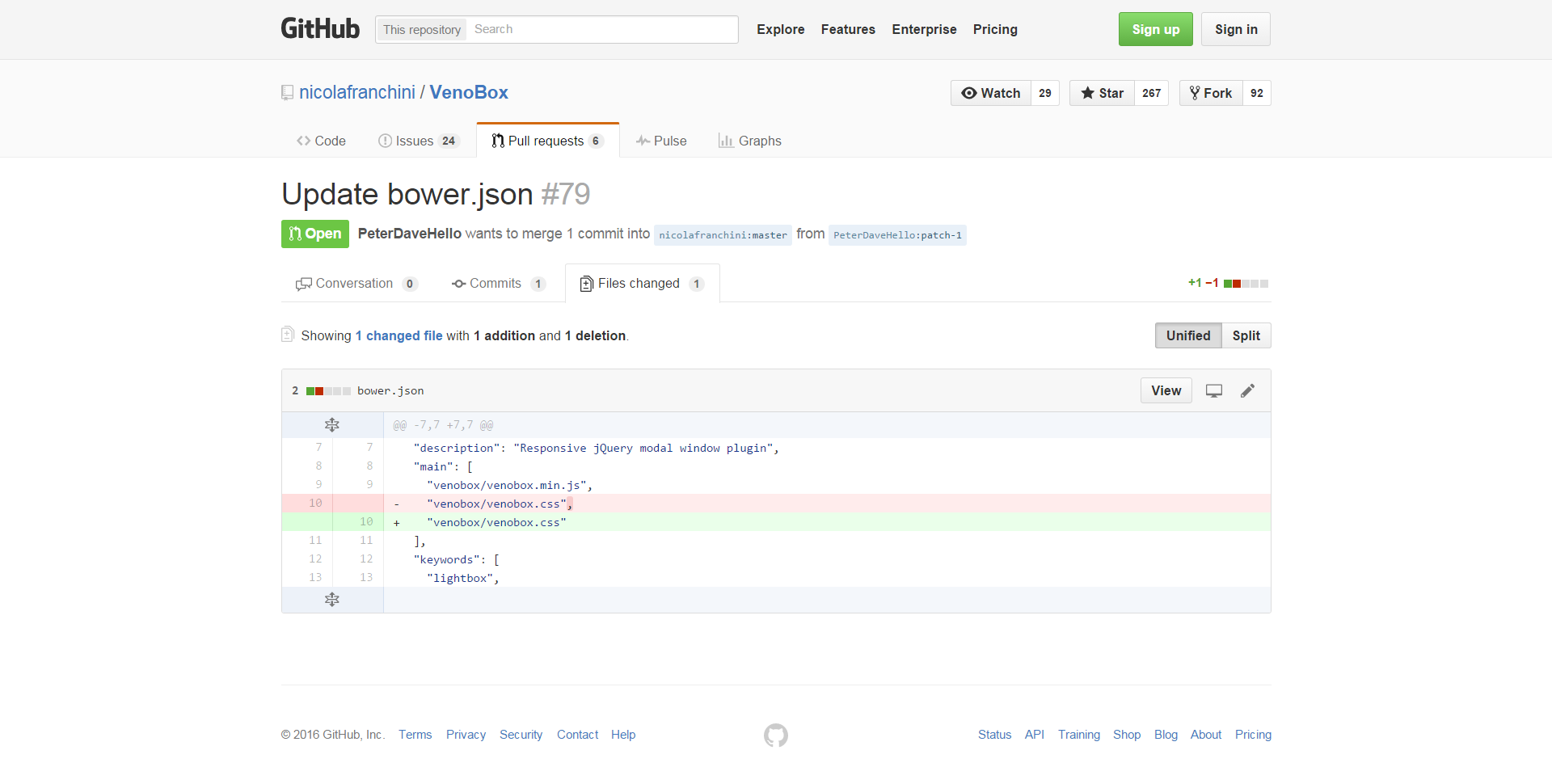Click the hunk header @@ -7,7 +7,7 @@

tap(443, 425)
